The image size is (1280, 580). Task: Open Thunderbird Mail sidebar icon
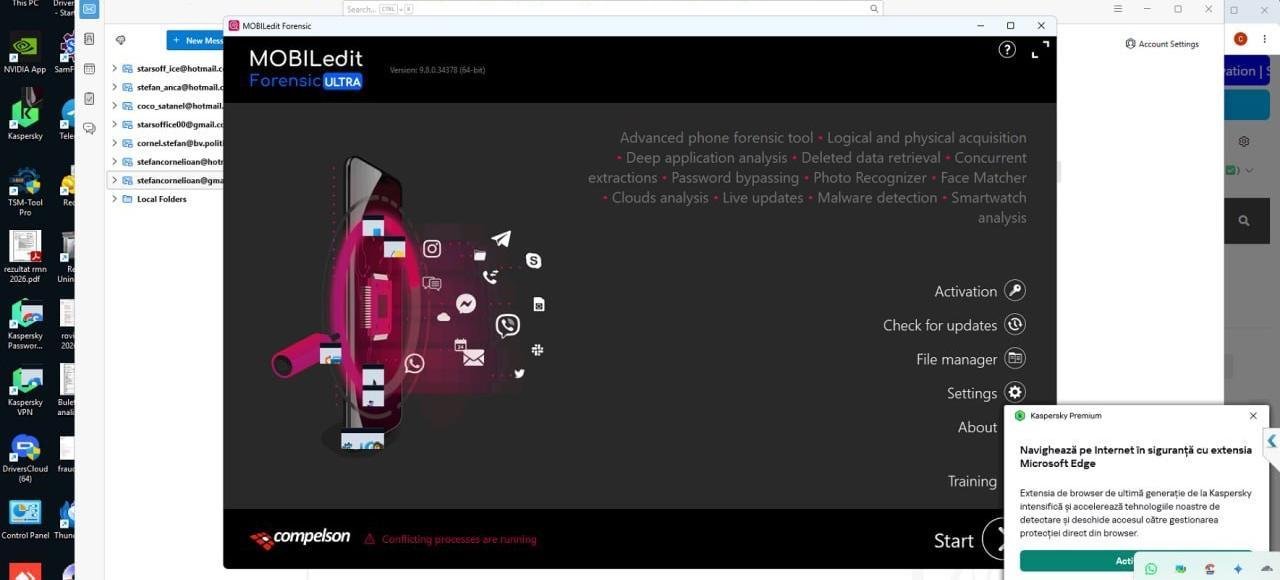point(89,10)
